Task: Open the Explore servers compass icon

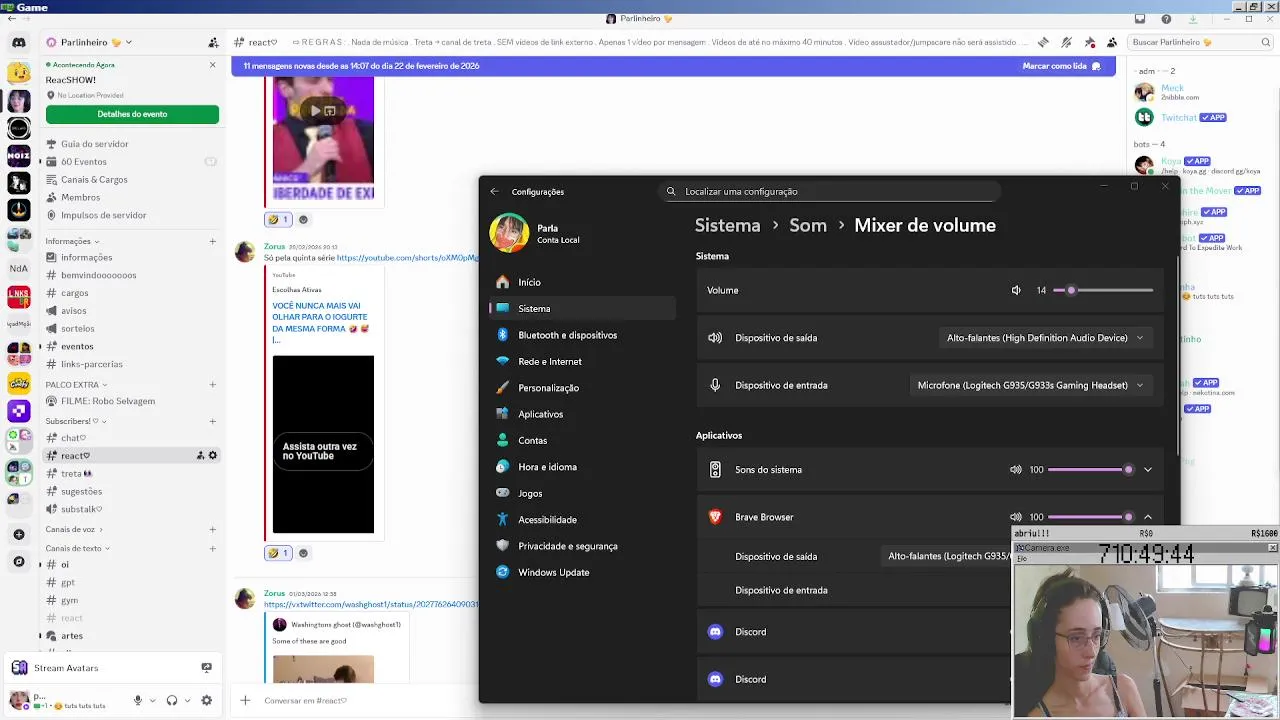Action: [18, 562]
